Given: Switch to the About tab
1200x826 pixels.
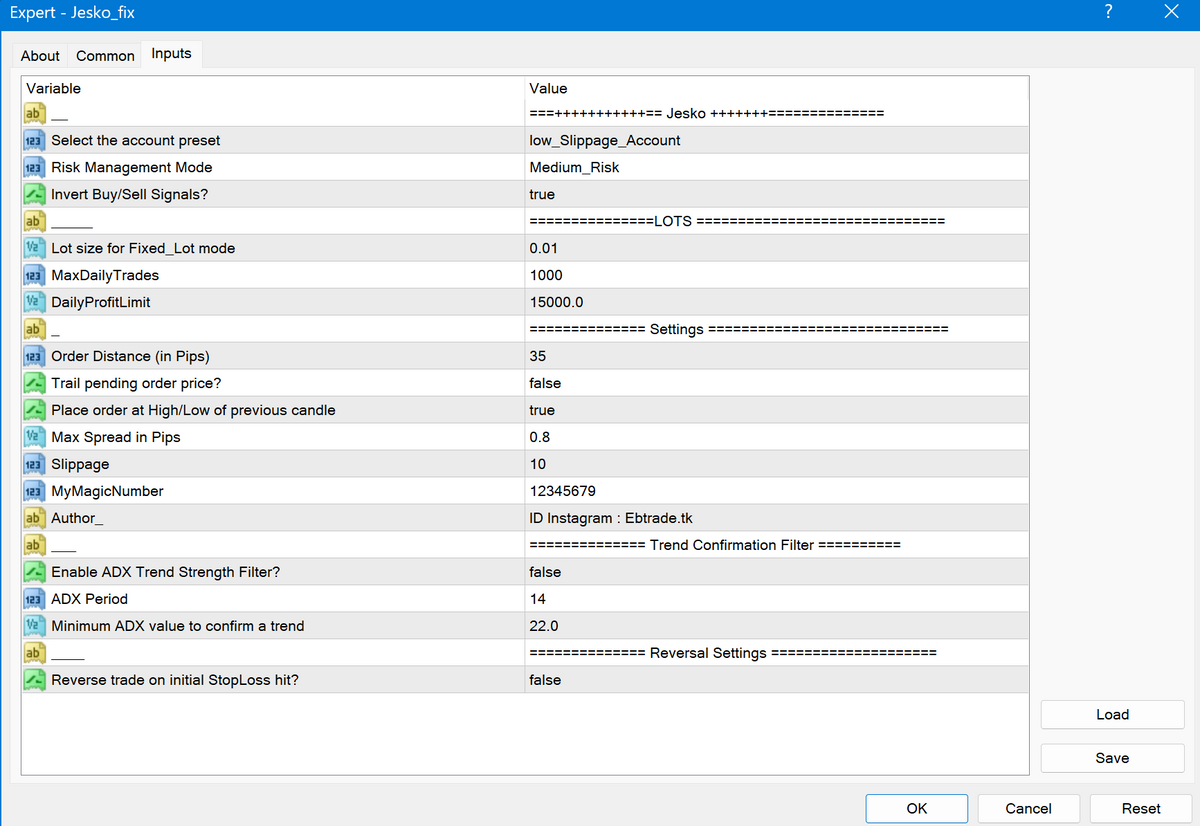Looking at the screenshot, I should point(40,56).
